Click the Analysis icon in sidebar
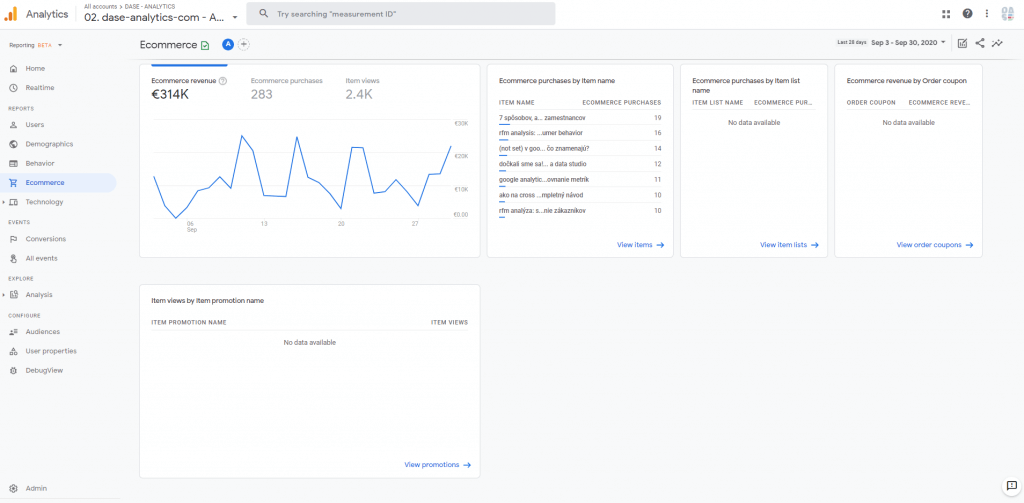The image size is (1024, 503). click(14, 295)
